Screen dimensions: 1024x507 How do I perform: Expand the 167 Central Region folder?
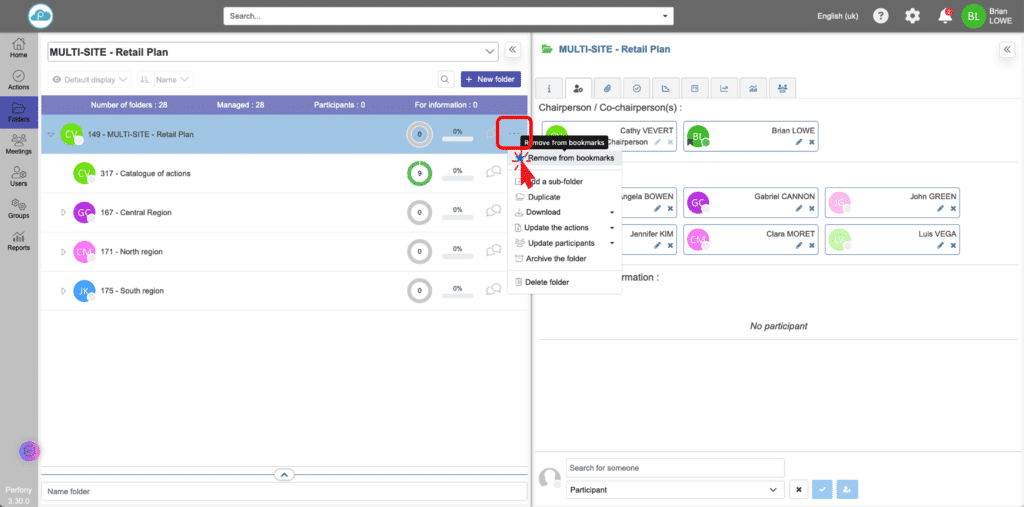(x=63, y=212)
